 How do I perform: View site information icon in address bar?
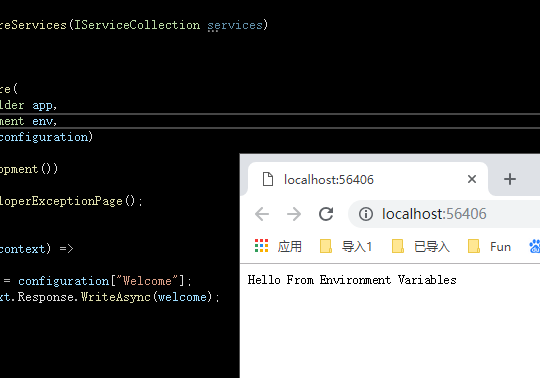366,214
